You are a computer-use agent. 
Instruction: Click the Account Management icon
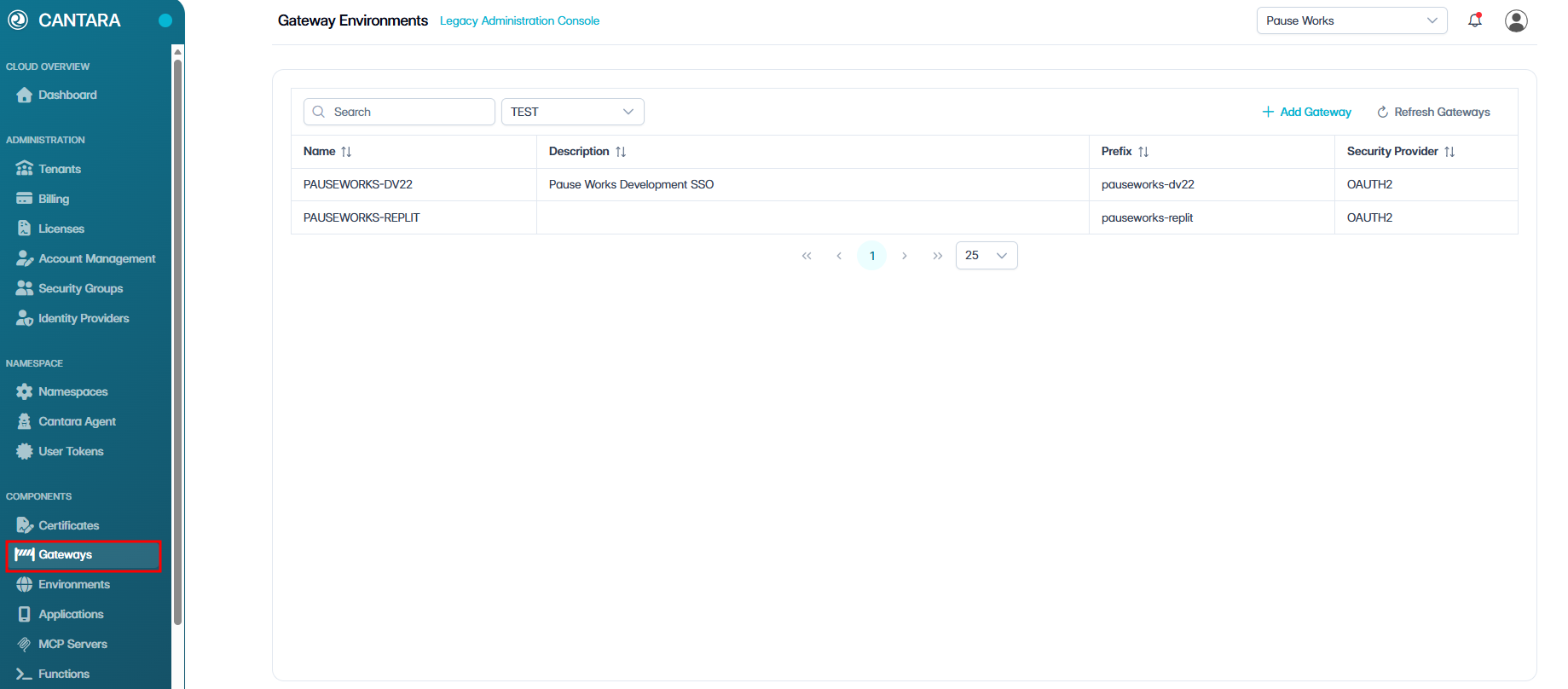25,258
